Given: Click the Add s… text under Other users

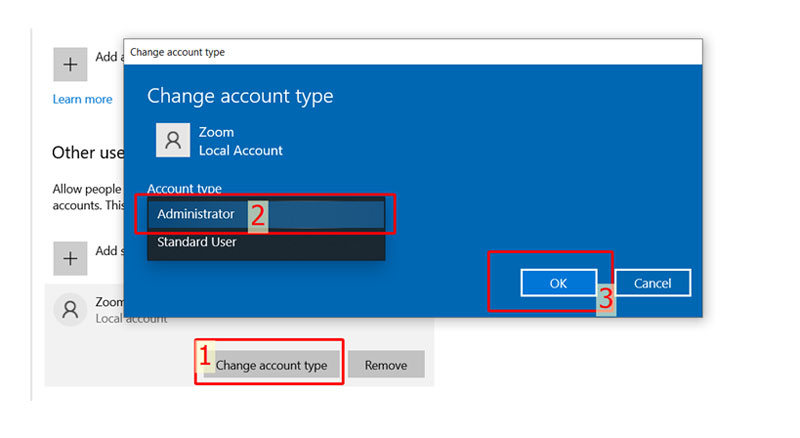Looking at the screenshot, I should pos(107,251).
